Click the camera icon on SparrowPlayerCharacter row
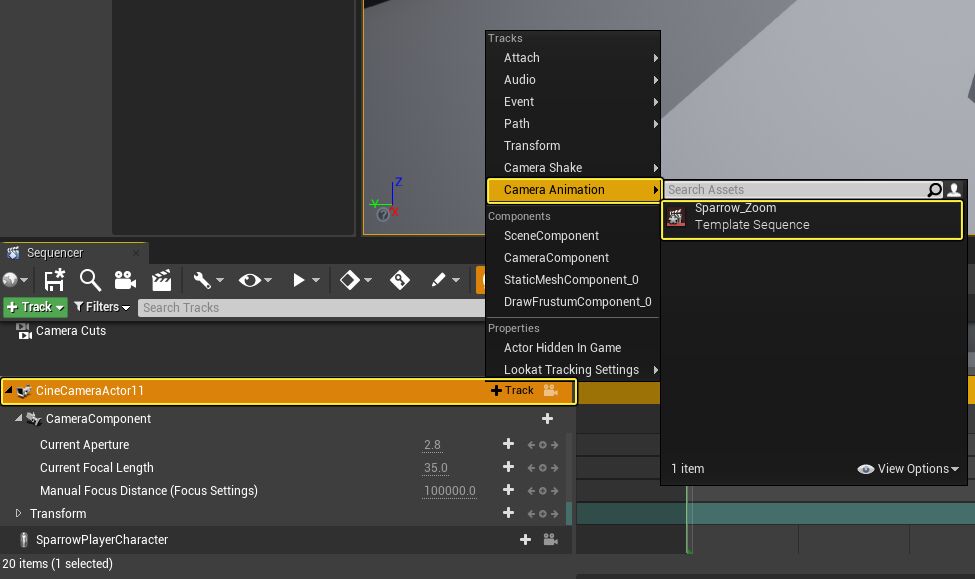This screenshot has width=975, height=579. point(550,540)
